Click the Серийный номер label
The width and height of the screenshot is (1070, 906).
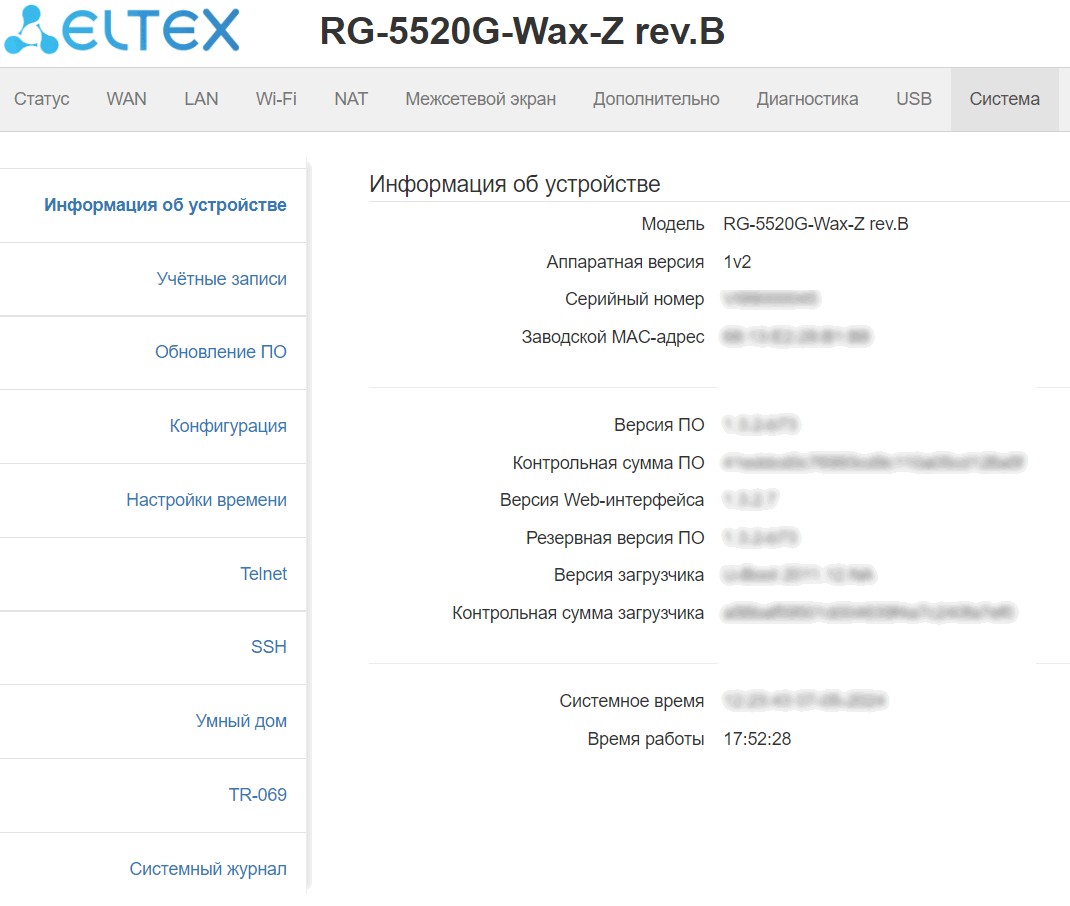tap(635, 299)
